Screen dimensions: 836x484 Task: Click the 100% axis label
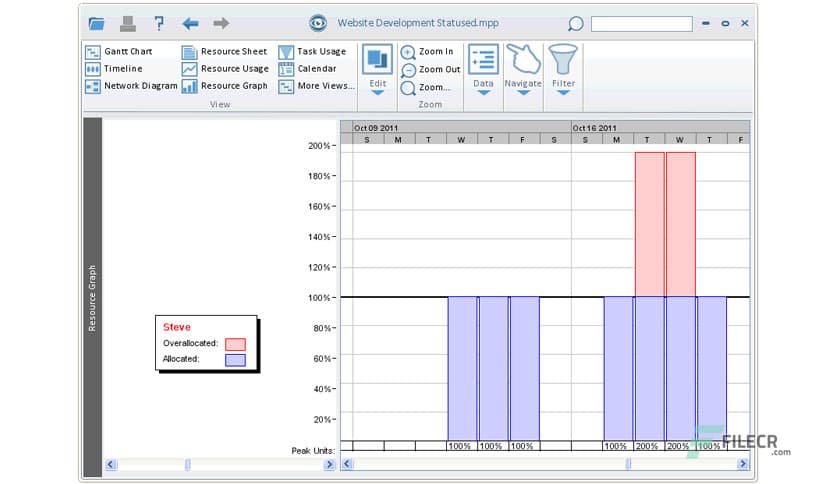coord(319,298)
